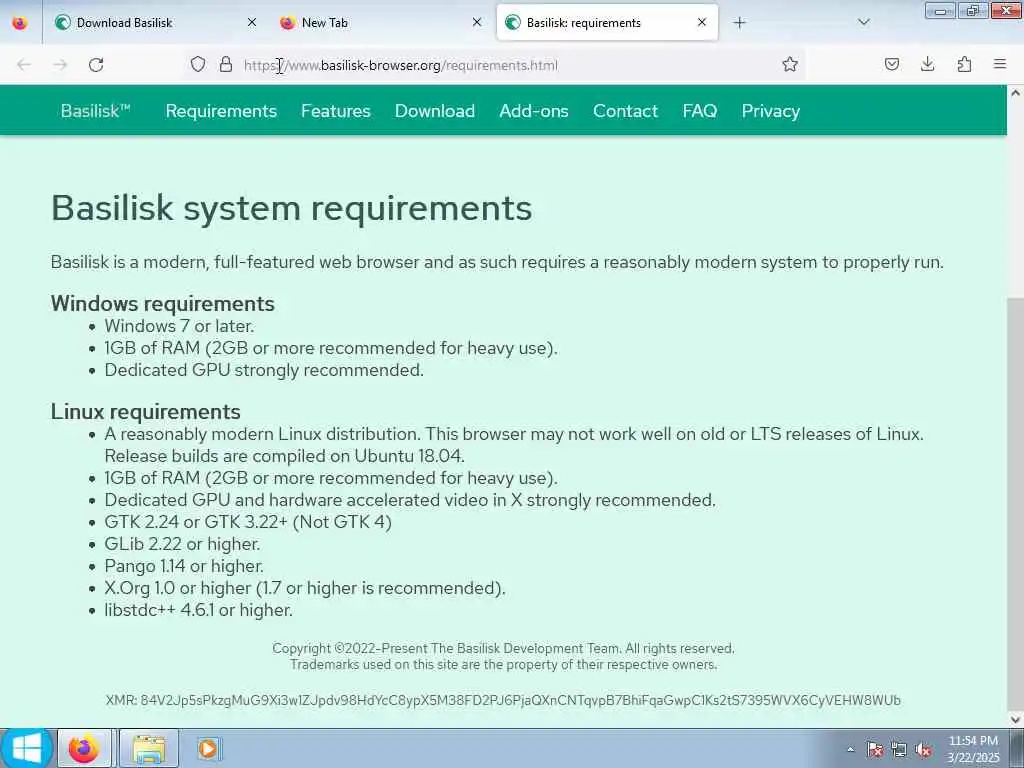Screen dimensions: 1024x768
Task: Click the Firefox View icon in the tab bar
Action: tap(20, 23)
